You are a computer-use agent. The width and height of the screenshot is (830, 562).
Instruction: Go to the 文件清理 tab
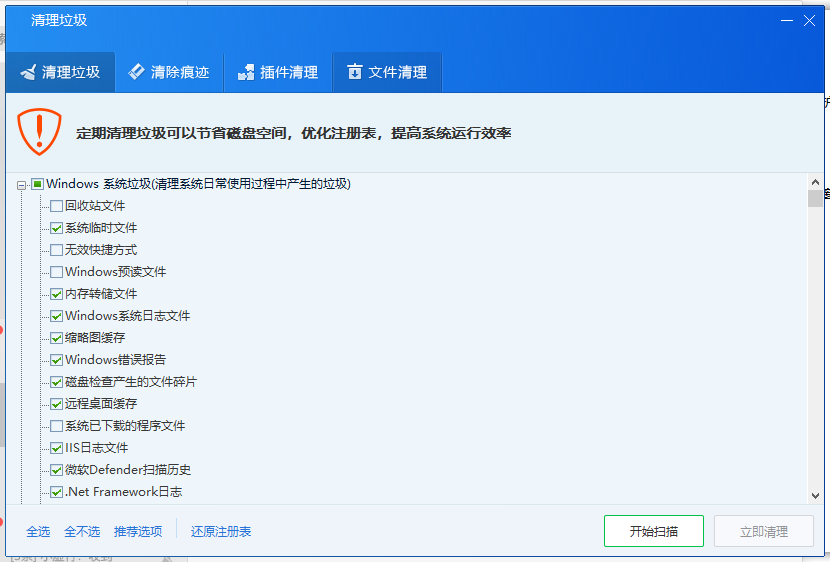coord(387,72)
